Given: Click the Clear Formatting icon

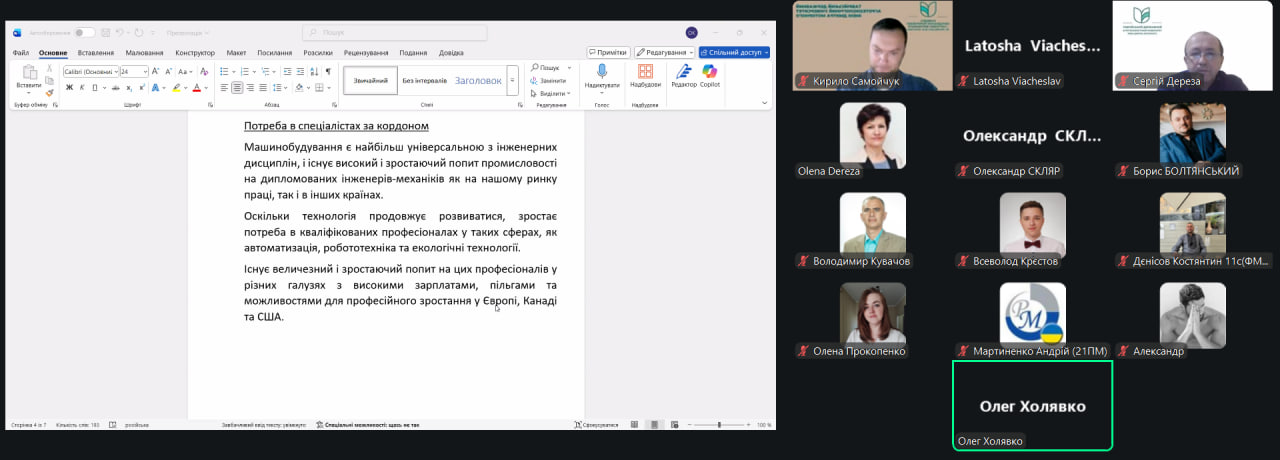Looking at the screenshot, I should [205, 71].
